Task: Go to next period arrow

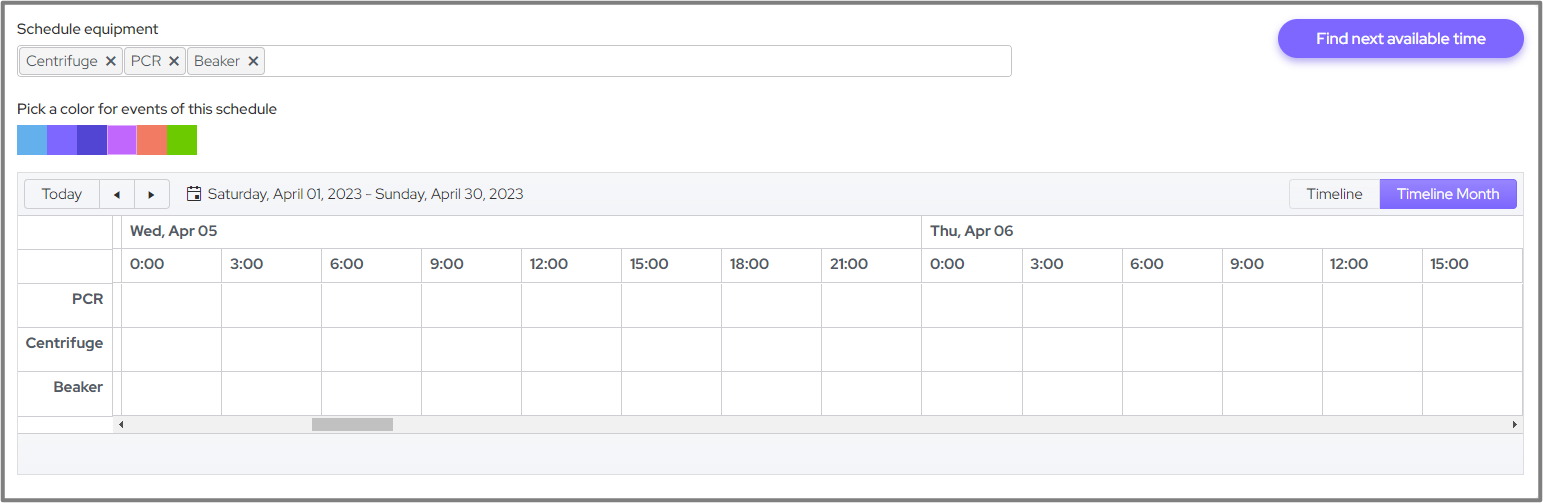Action: click(152, 194)
